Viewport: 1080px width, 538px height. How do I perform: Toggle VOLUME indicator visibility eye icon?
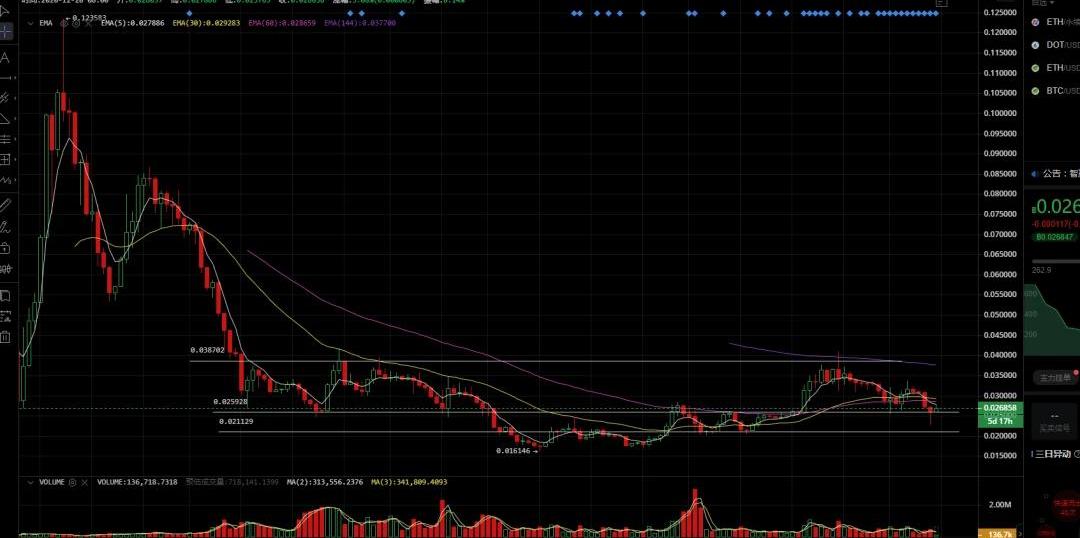74,482
